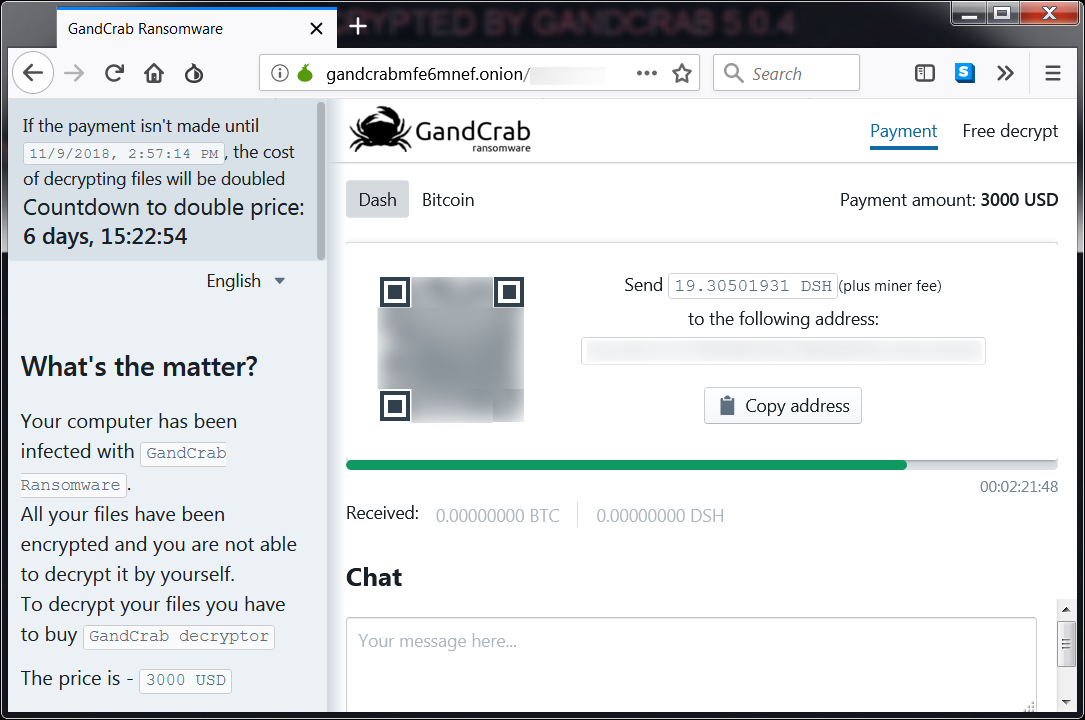
Task: Select Bitcoin payment currency
Action: (448, 200)
